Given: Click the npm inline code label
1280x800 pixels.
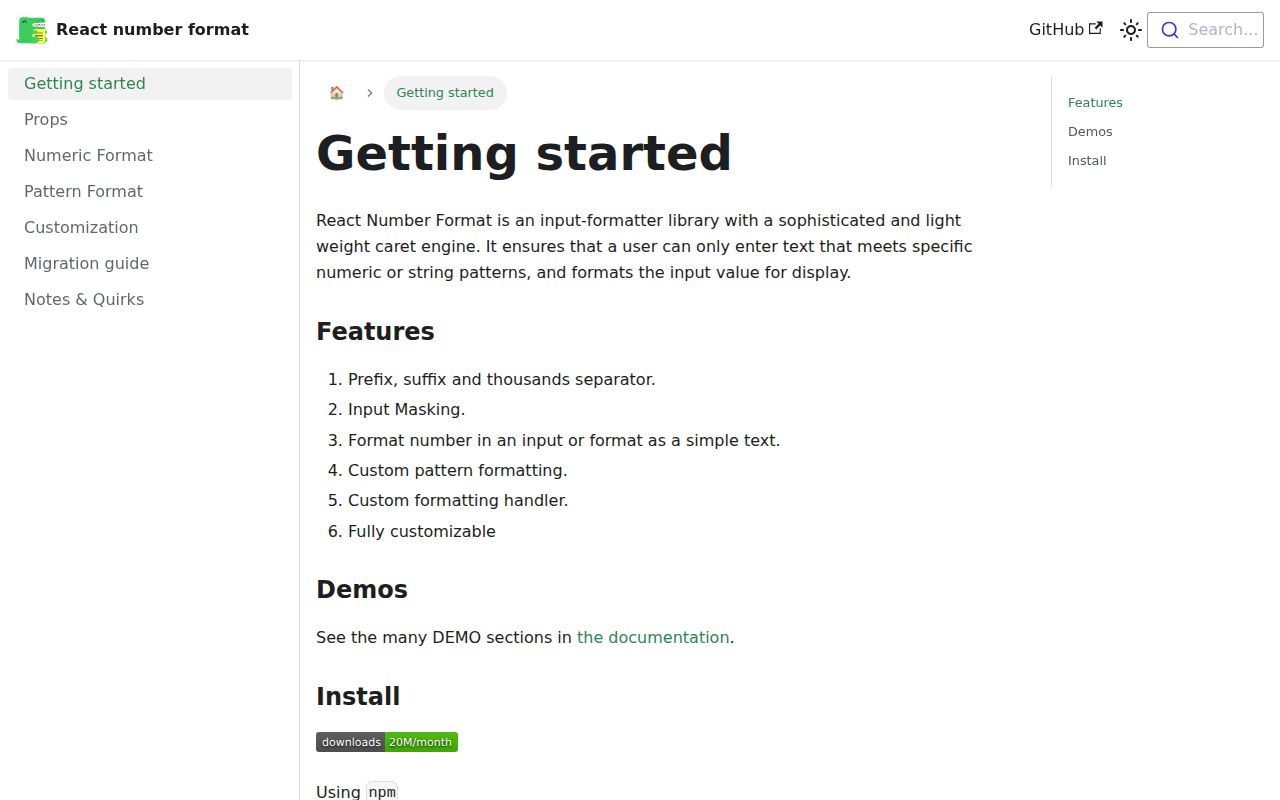Looking at the screenshot, I should 382,792.
